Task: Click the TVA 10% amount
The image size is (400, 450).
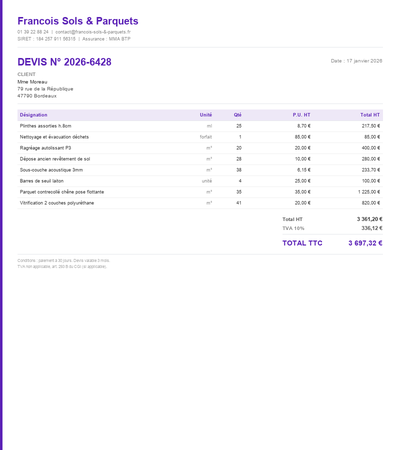Action: (372, 228)
